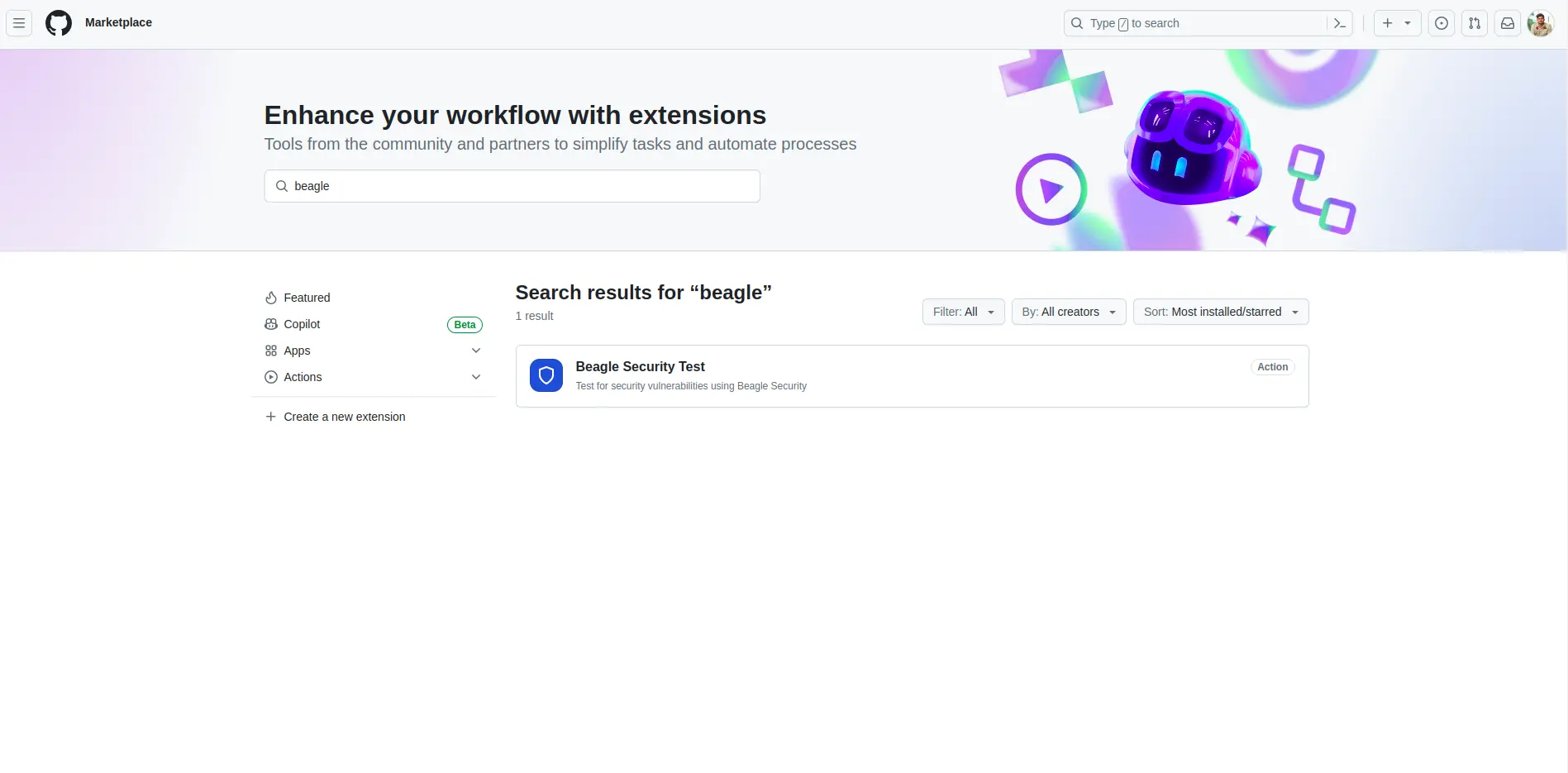Viewport: 1568px width, 773px height.
Task: Open the By: All creators dropdown
Action: pyautogui.click(x=1069, y=312)
